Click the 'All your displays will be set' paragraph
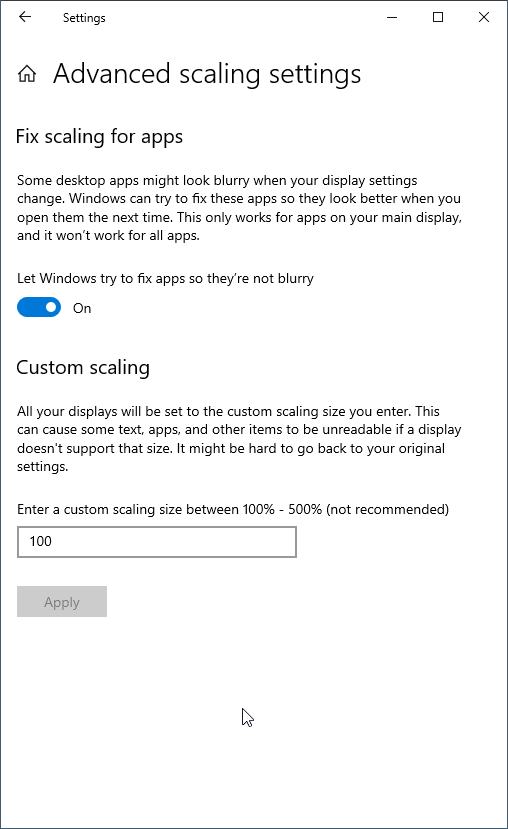508x829 pixels. click(239, 439)
